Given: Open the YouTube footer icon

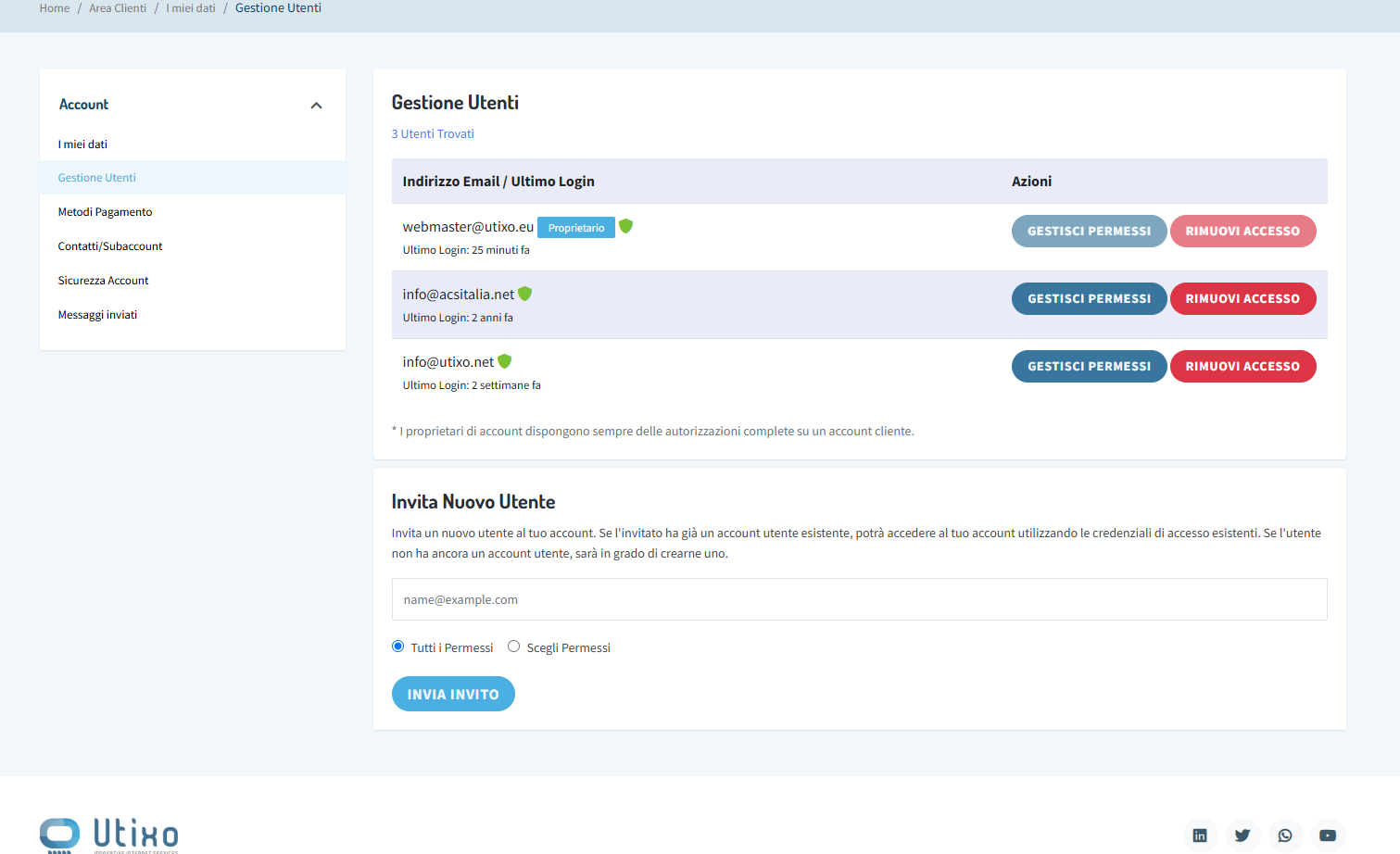Looking at the screenshot, I should [x=1328, y=835].
